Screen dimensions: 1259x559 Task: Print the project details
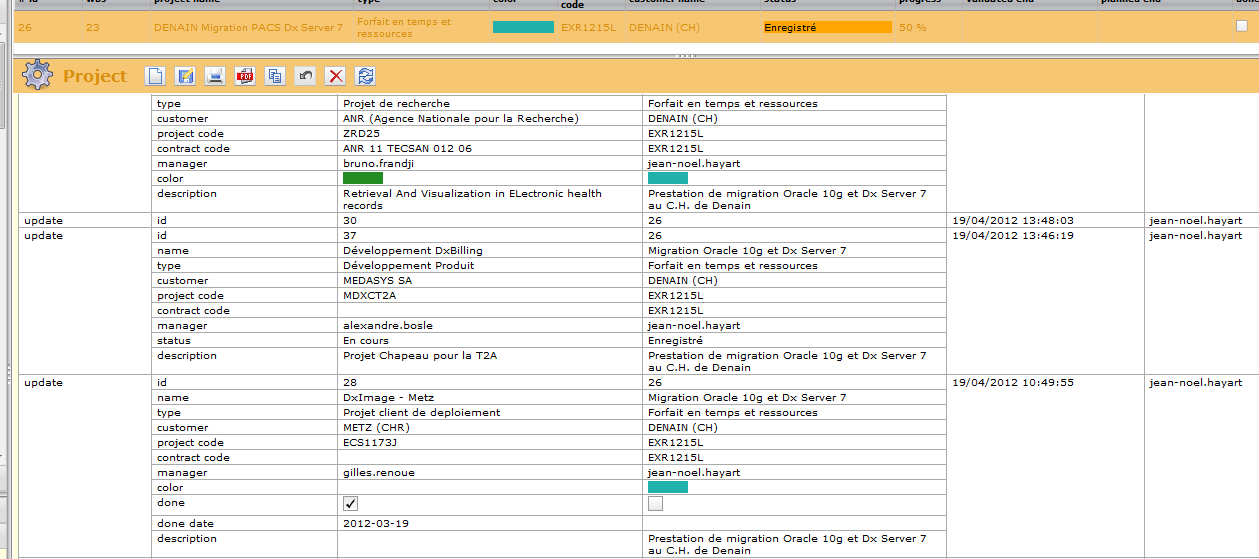coord(215,76)
